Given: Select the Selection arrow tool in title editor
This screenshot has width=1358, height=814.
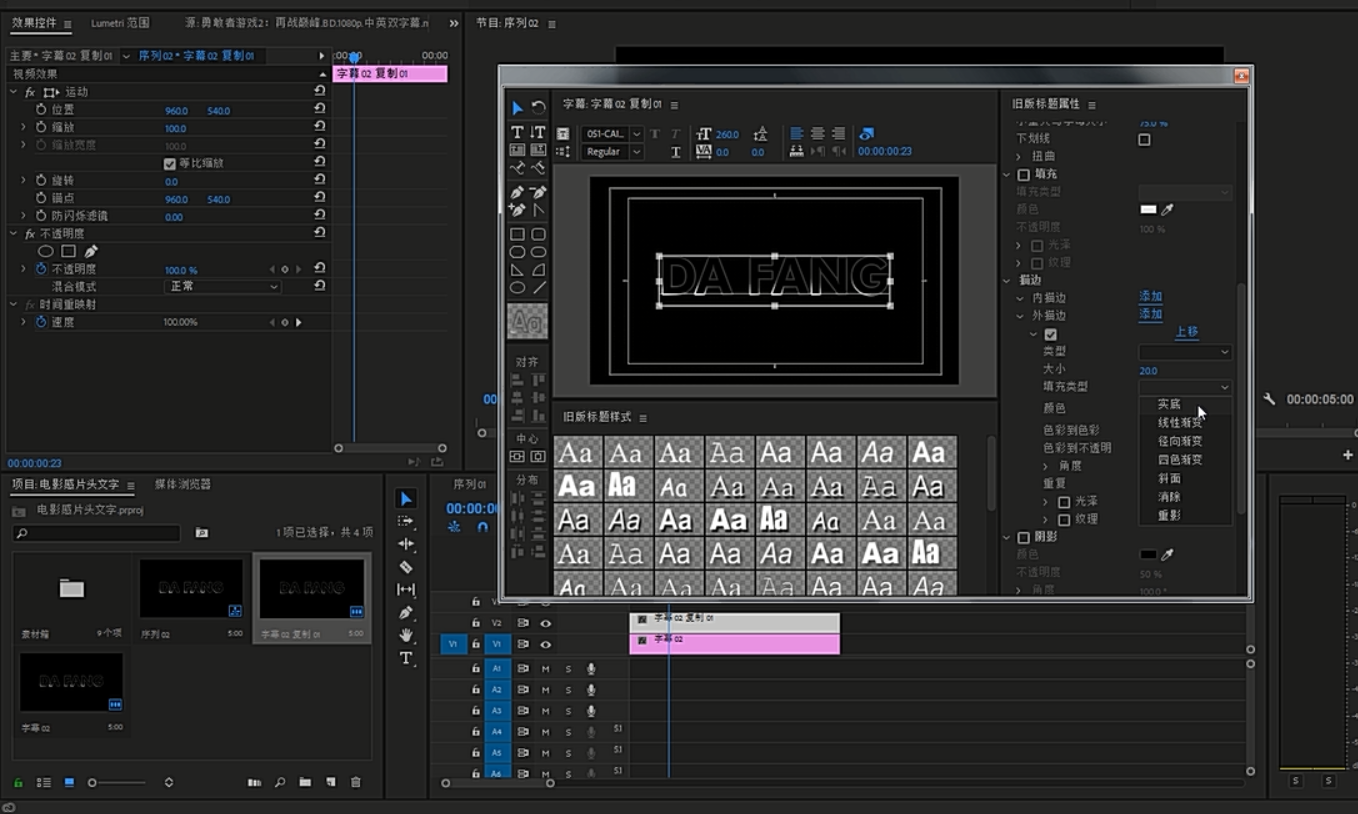Looking at the screenshot, I should (x=517, y=108).
